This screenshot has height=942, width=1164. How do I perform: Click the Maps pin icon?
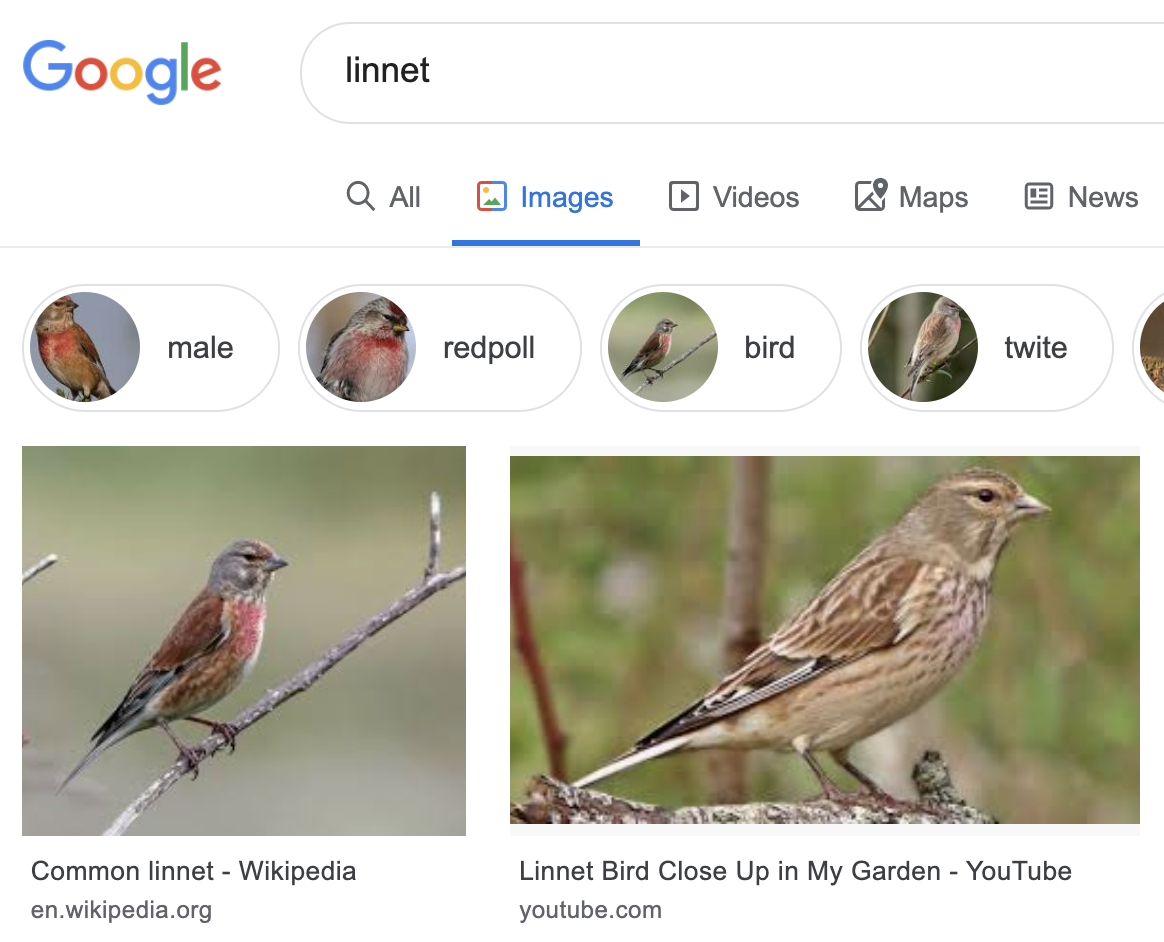[871, 196]
